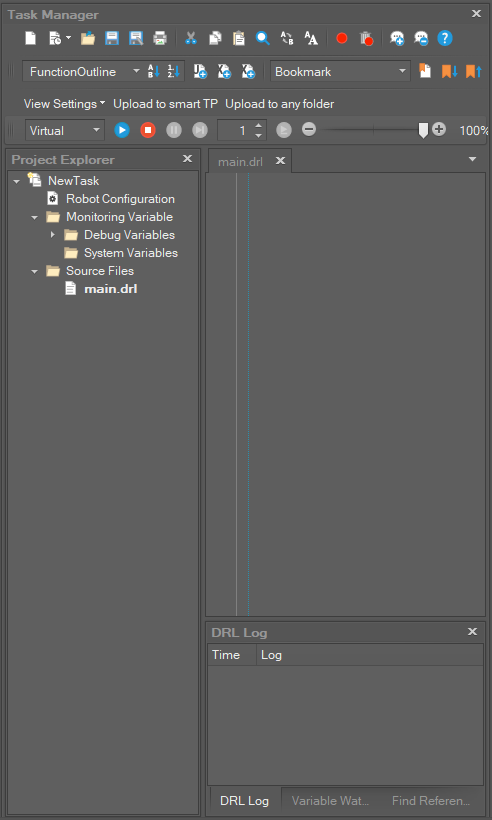The height and width of the screenshot is (820, 492).
Task: Switch to the Variable Watch tab
Action: 330,801
